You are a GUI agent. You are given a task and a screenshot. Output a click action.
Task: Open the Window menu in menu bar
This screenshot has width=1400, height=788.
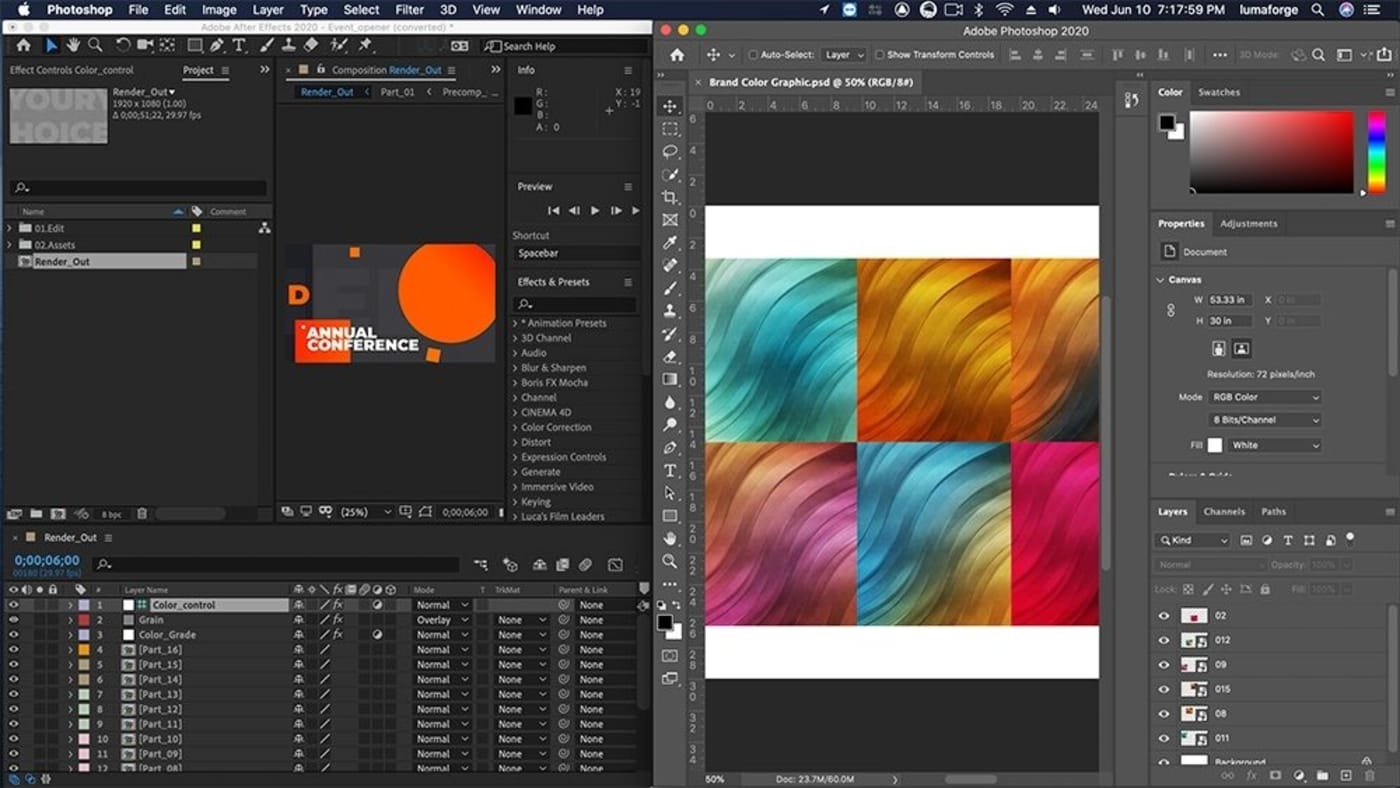pyautogui.click(x=538, y=10)
